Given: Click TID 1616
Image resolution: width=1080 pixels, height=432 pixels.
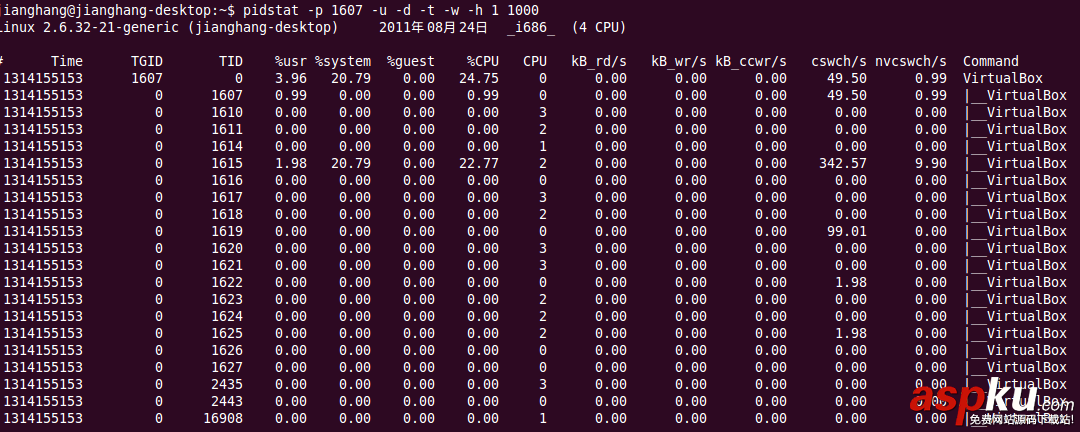Looking at the screenshot, I should tap(227, 180).
